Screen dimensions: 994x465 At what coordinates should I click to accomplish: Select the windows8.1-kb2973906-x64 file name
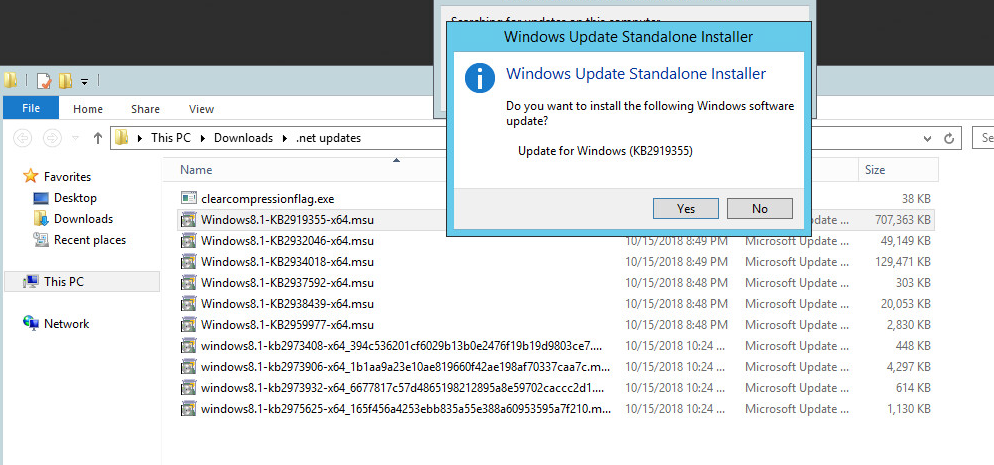[x=406, y=367]
